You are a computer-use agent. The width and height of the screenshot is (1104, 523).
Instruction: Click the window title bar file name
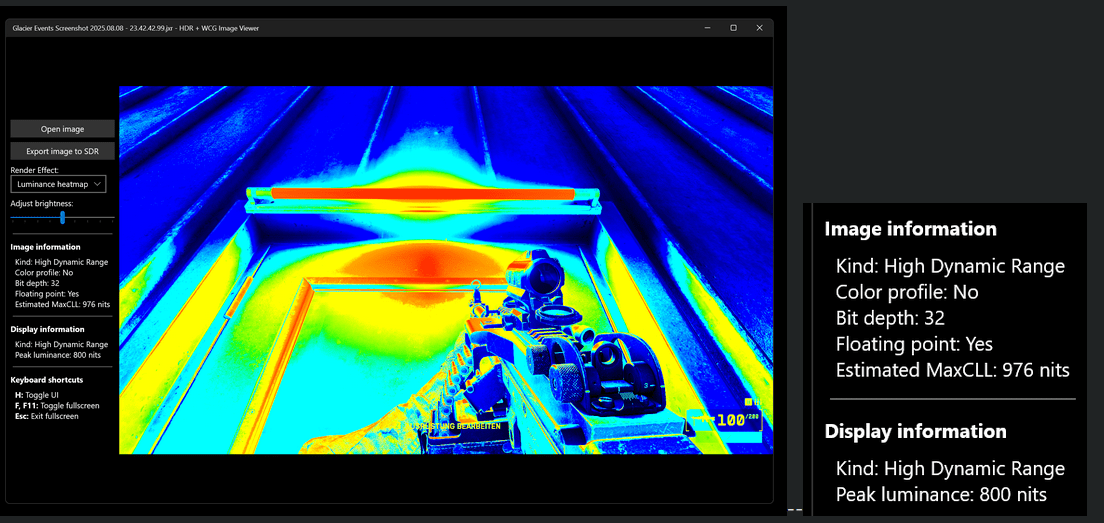pos(135,28)
